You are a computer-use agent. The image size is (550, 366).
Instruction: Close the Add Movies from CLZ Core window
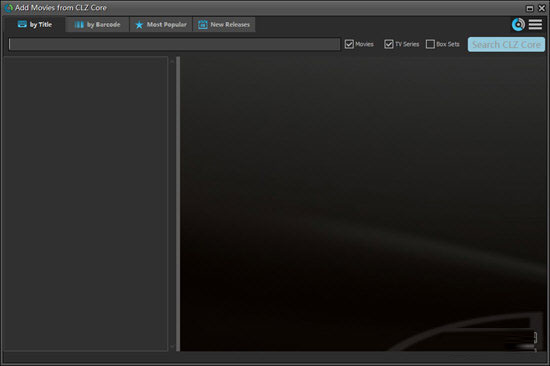[x=542, y=8]
